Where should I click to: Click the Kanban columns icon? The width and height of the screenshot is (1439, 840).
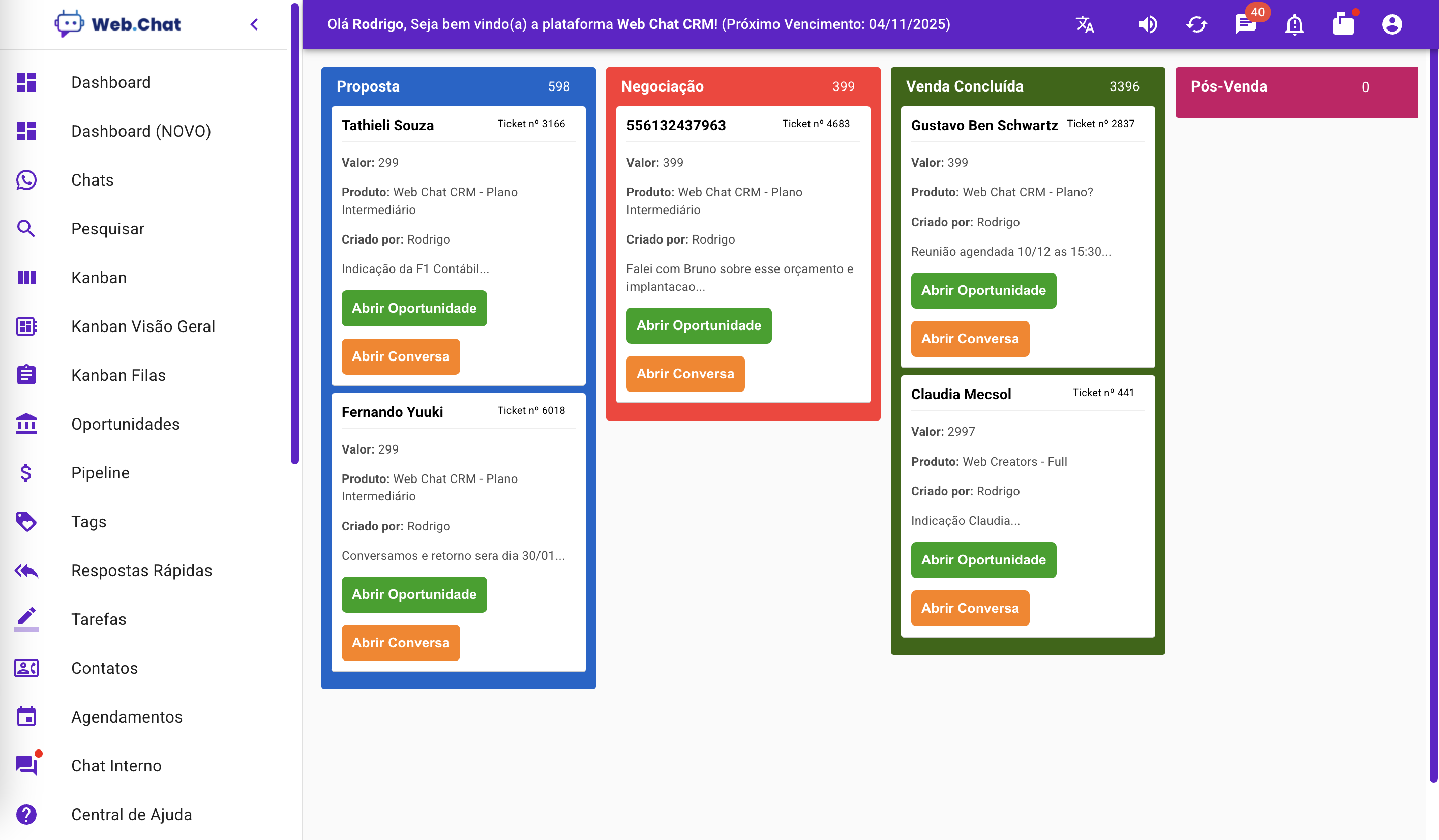[x=26, y=278]
